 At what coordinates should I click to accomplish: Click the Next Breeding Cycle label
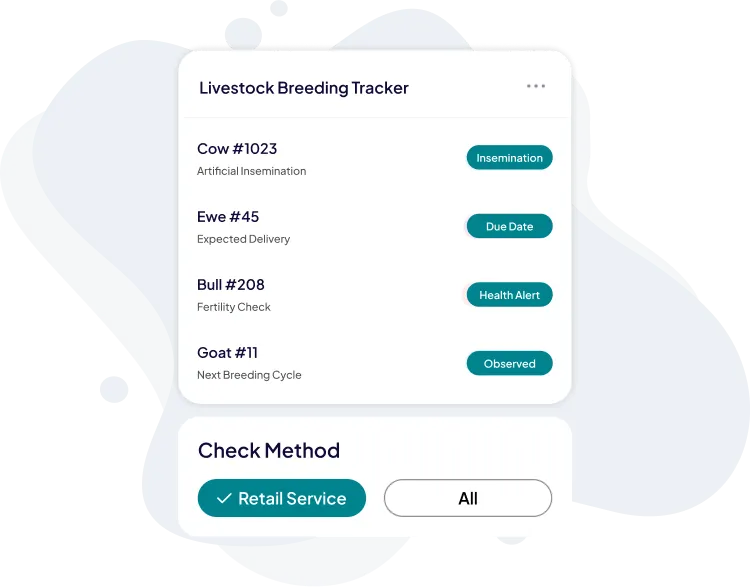(x=249, y=375)
